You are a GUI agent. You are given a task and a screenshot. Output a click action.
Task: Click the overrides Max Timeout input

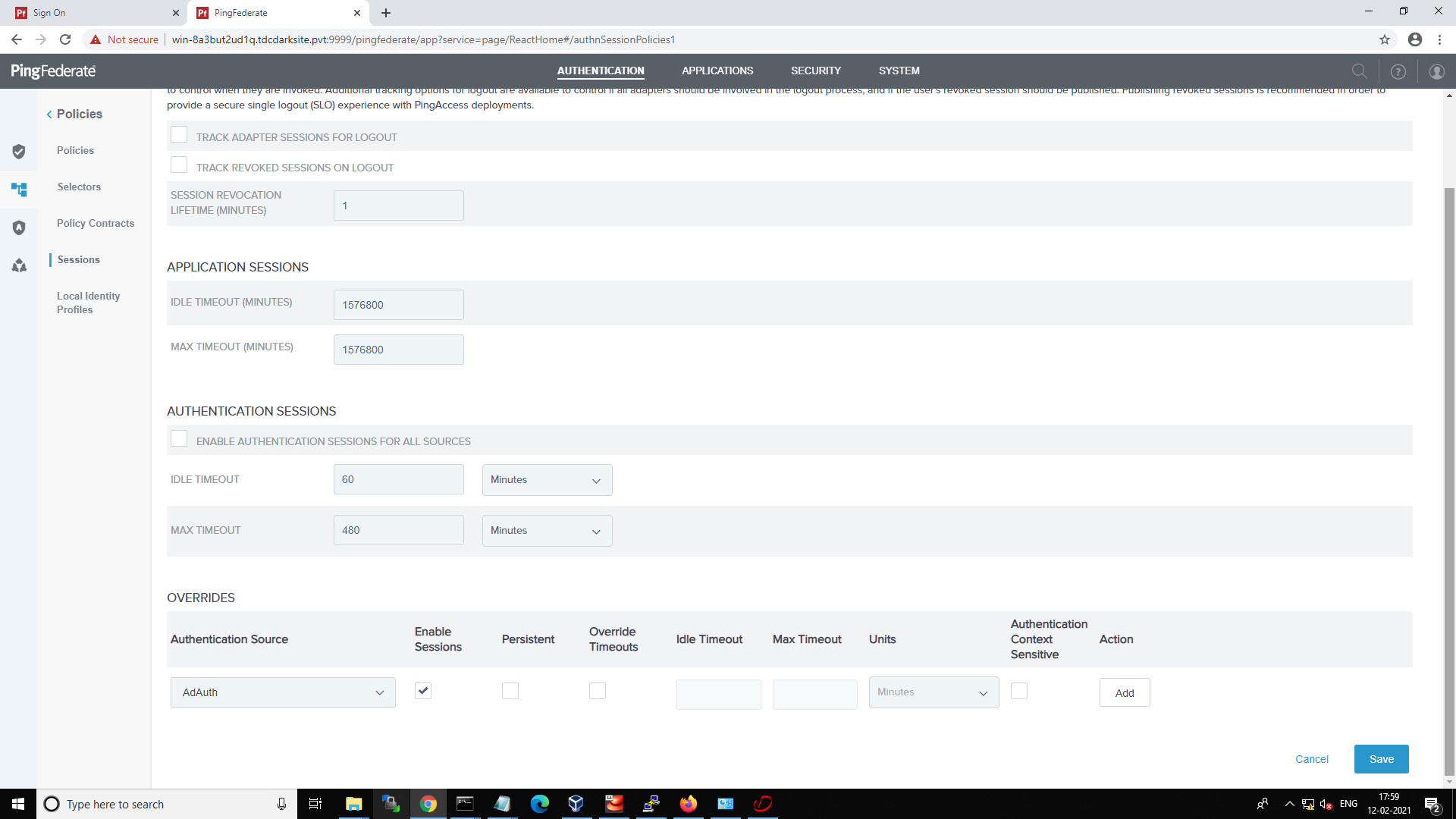point(815,695)
